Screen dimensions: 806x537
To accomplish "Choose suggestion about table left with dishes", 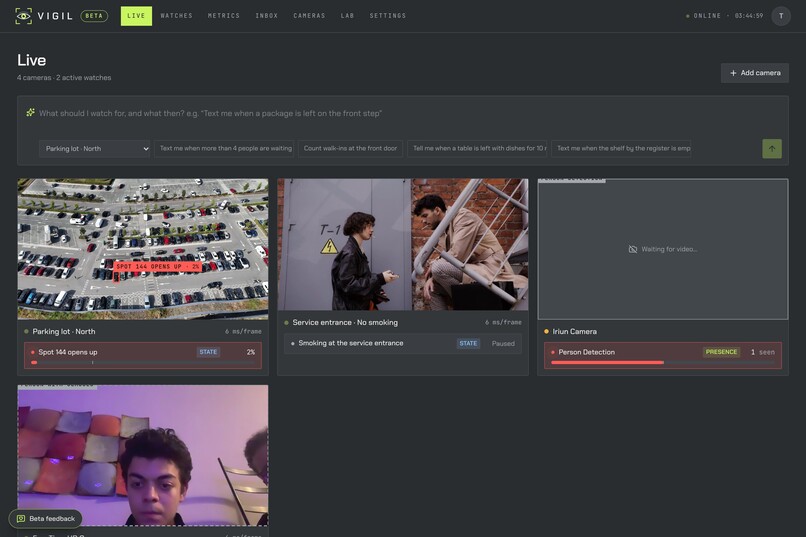I will [x=477, y=149].
